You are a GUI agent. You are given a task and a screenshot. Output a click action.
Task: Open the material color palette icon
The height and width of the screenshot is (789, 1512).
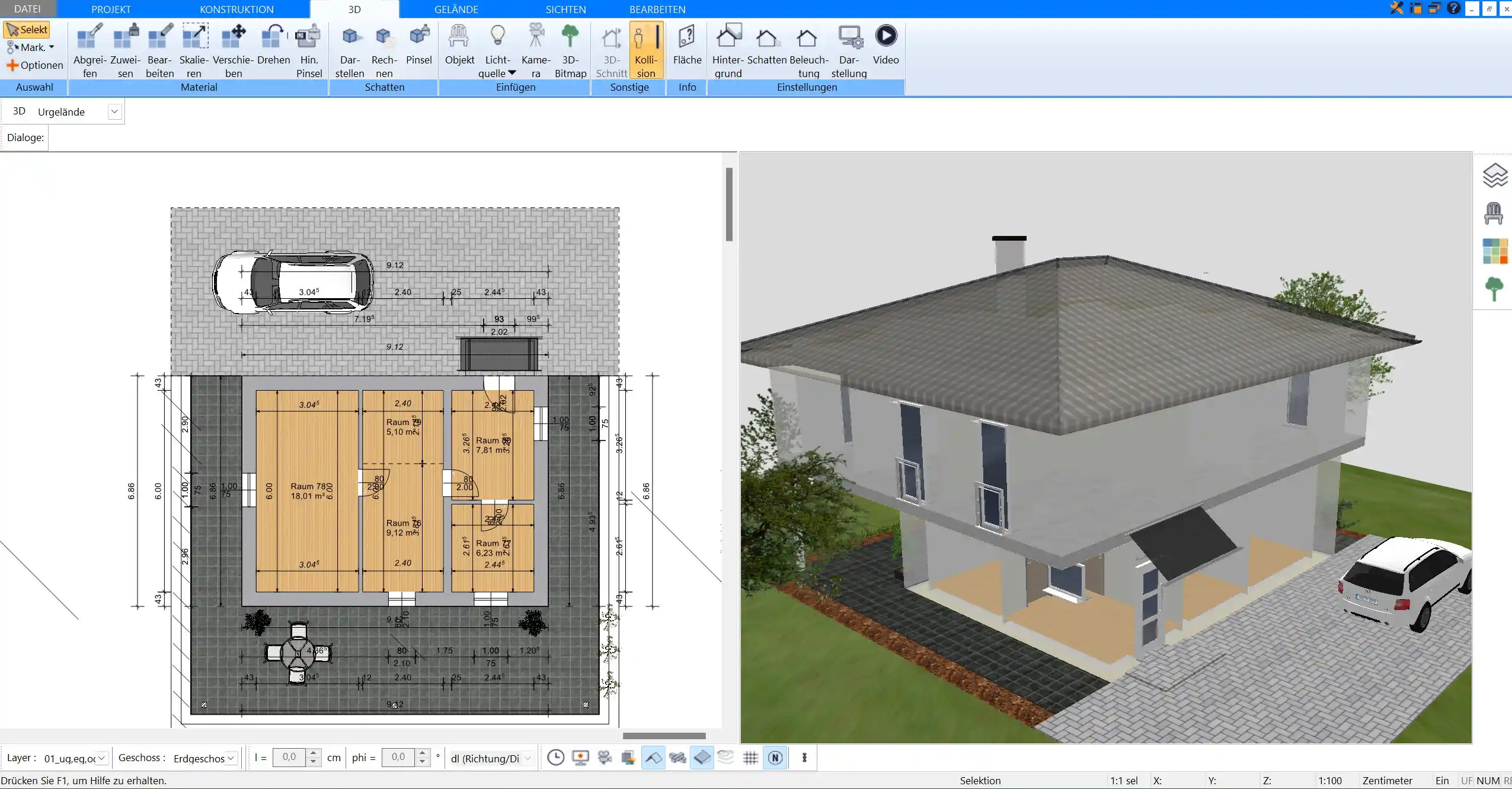(x=1494, y=251)
